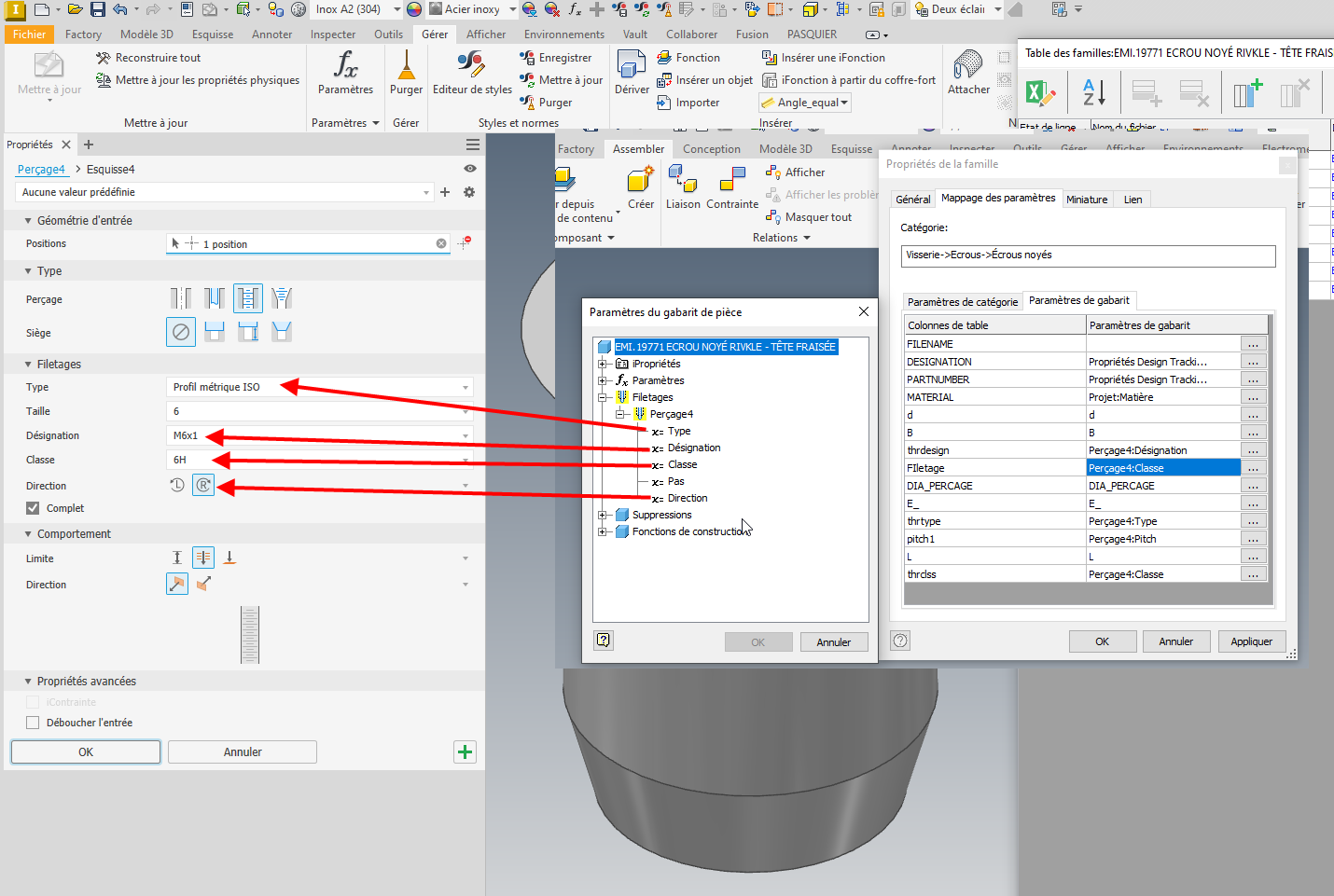Viewport: 1334px width, 896px height.
Task: Click the Appliquer button
Action: click(1251, 641)
